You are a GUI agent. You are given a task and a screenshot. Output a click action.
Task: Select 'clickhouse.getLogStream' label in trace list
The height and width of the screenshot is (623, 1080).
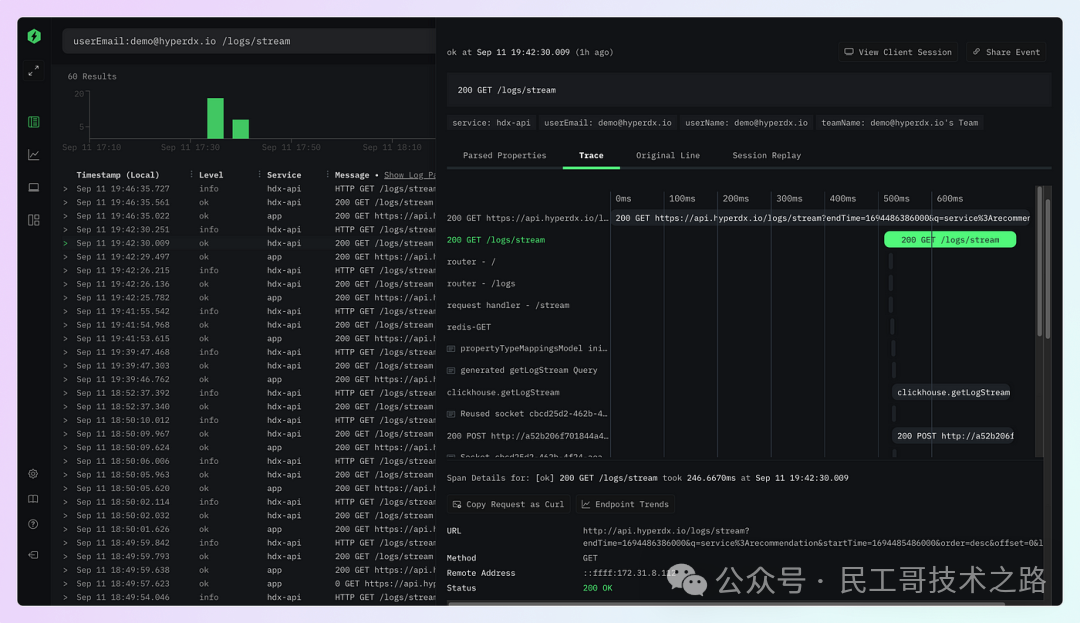pos(503,392)
